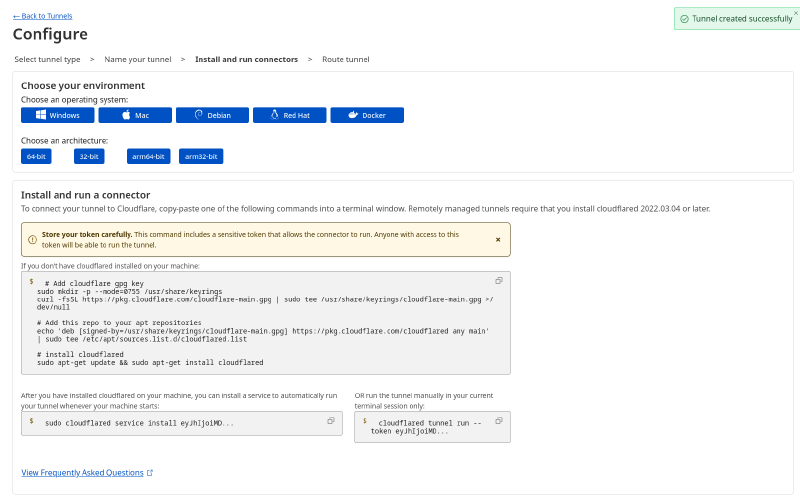
Task: Click the success checkmark icon in the notification
Action: tap(684, 19)
